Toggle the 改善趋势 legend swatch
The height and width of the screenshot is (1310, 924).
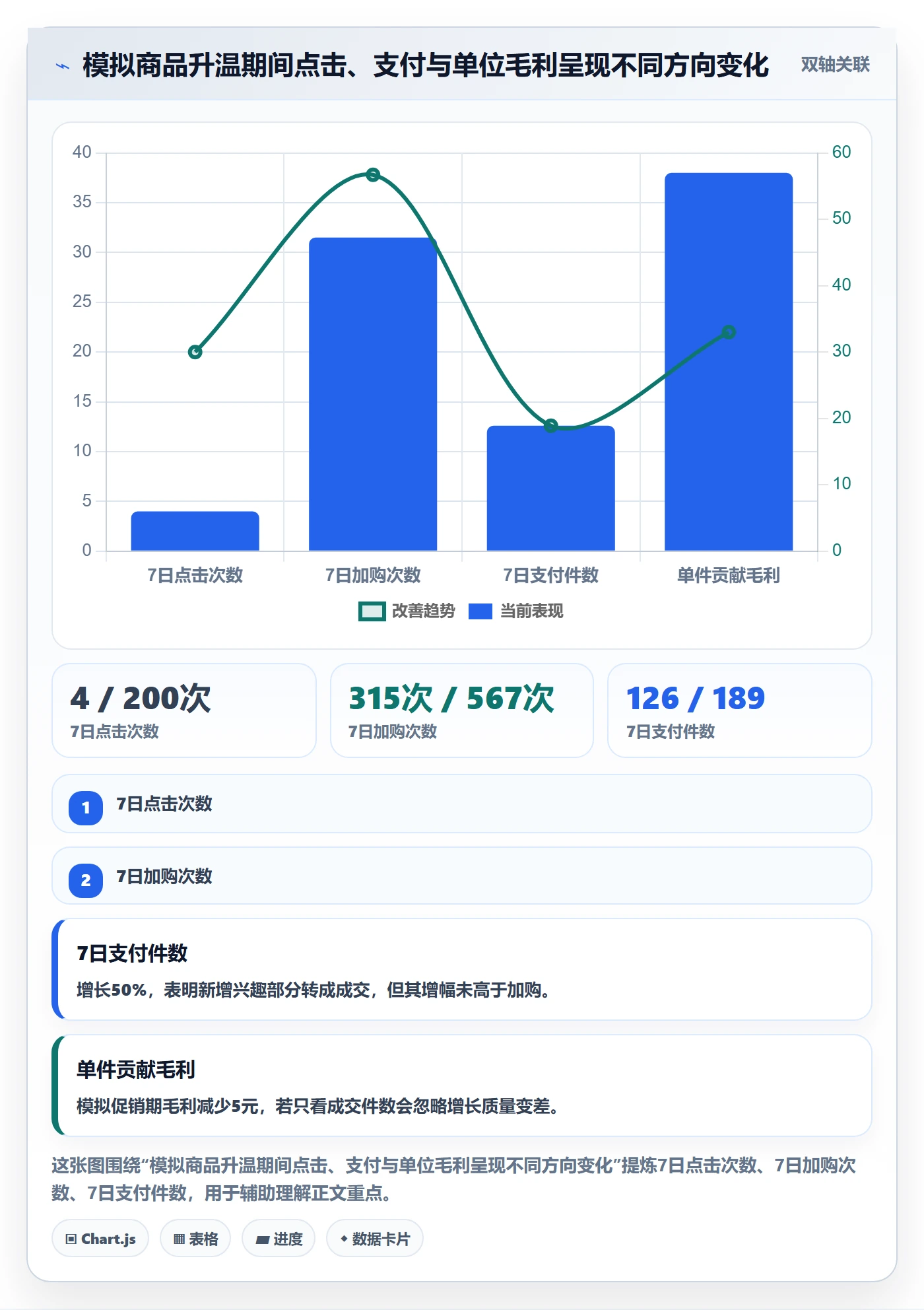pos(372,611)
